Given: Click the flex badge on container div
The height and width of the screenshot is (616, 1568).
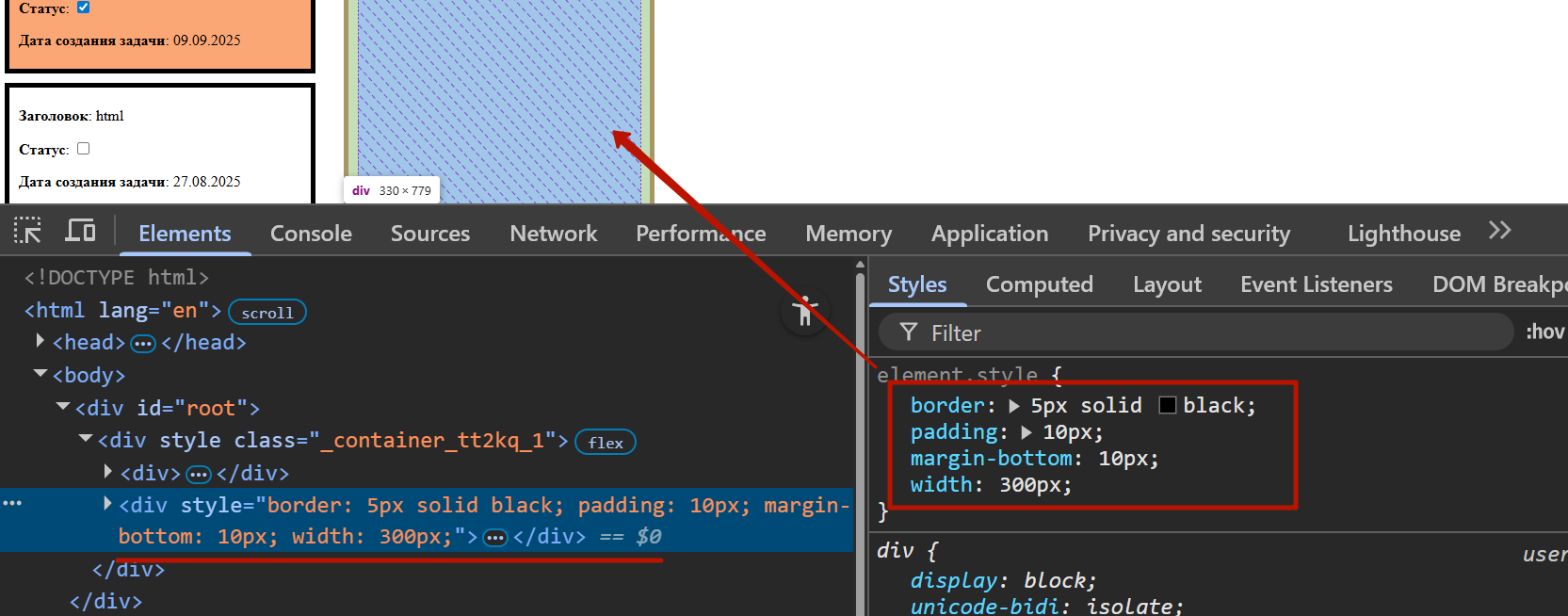Looking at the screenshot, I should (x=605, y=442).
